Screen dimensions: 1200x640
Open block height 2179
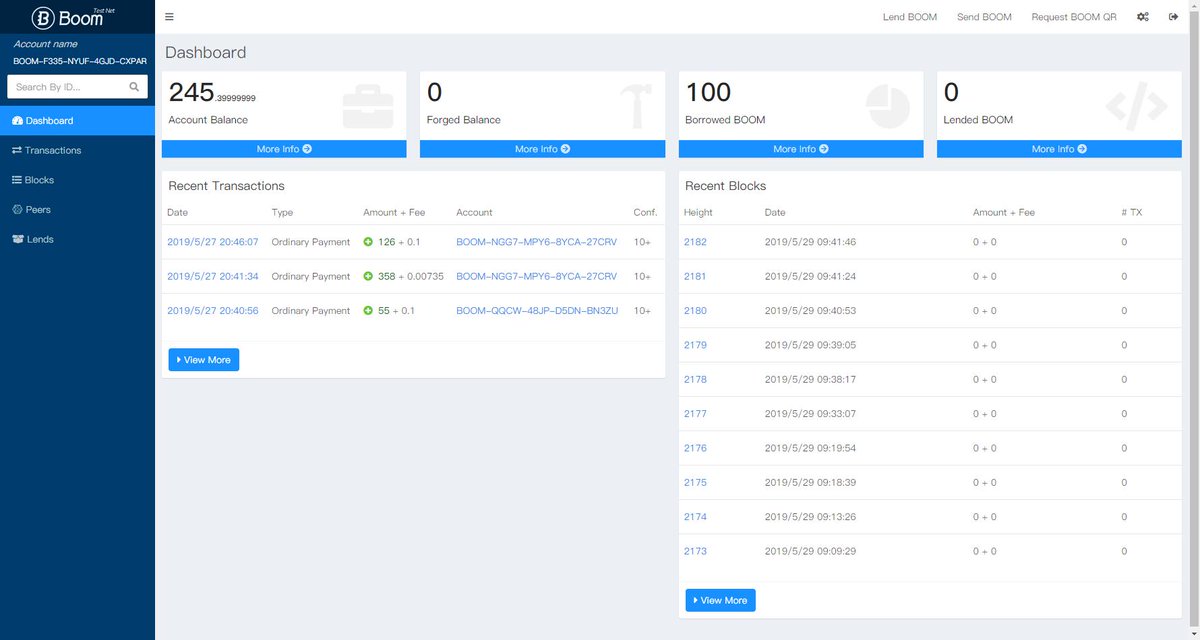click(695, 345)
